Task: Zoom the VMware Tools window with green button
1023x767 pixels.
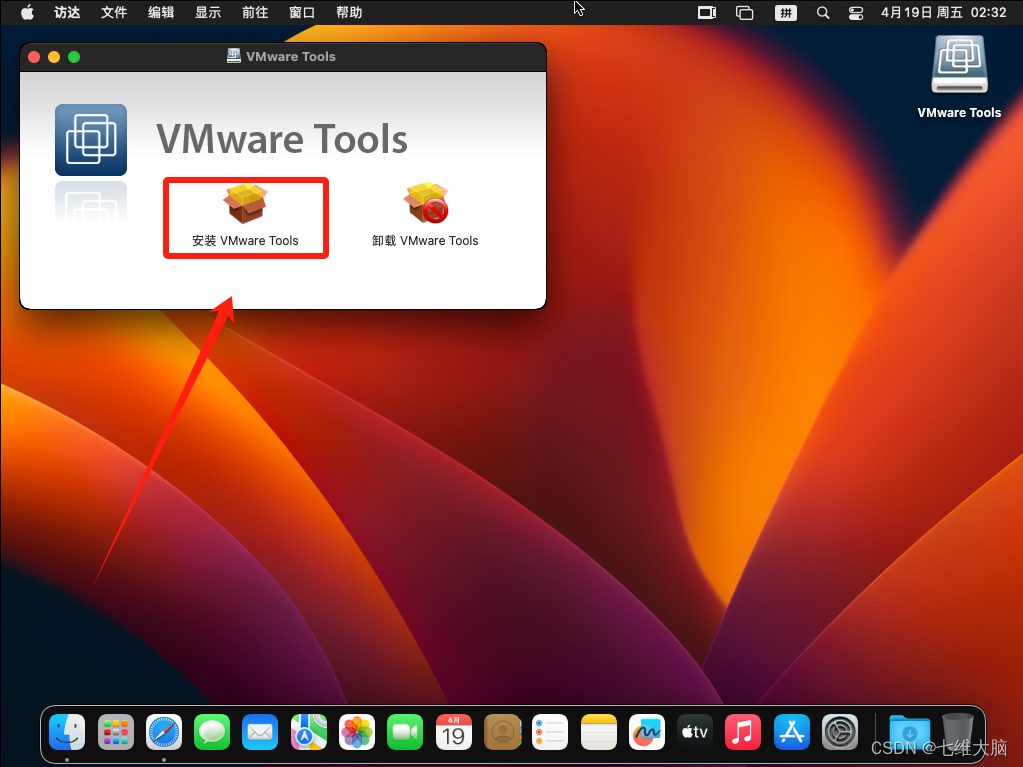Action: [74, 57]
